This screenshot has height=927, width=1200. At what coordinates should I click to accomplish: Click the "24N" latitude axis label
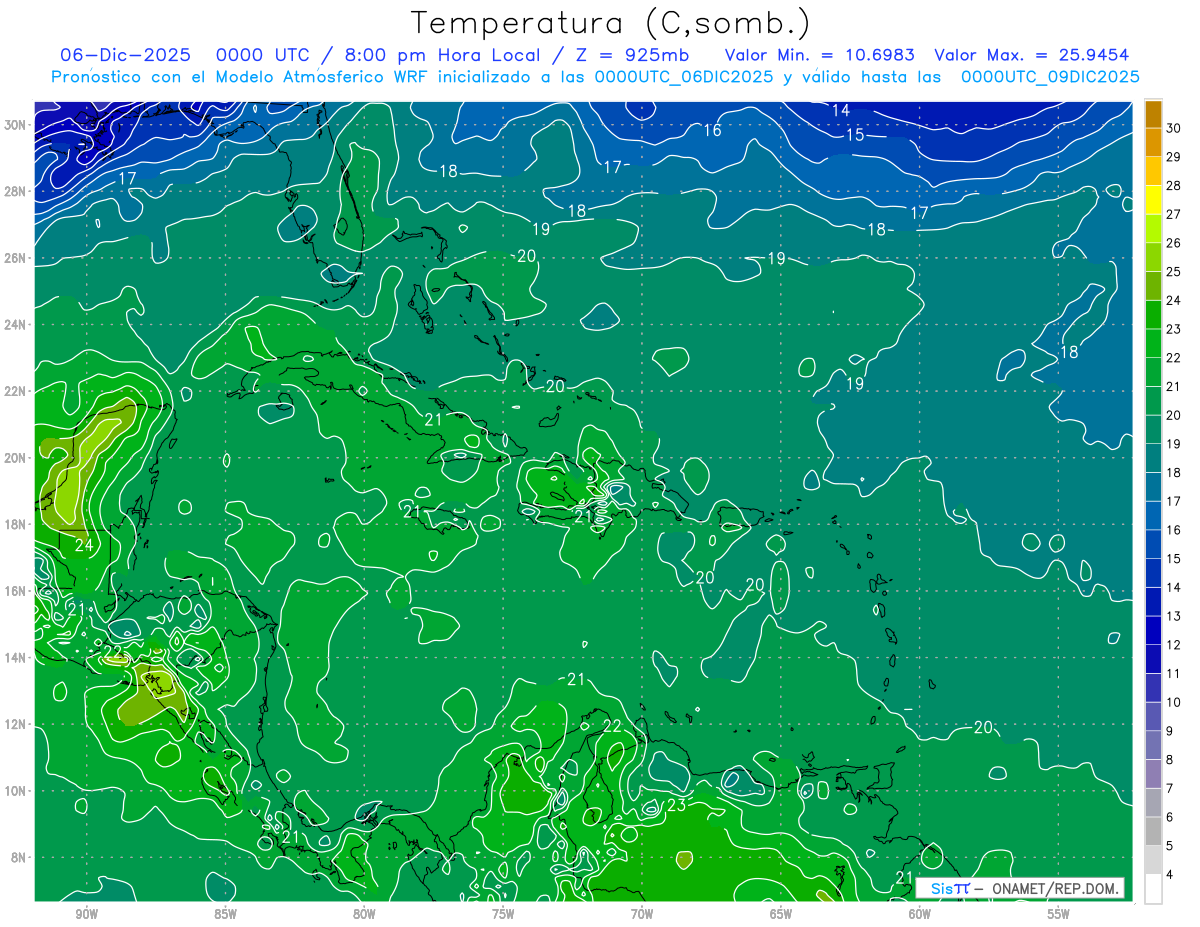tap(15, 325)
